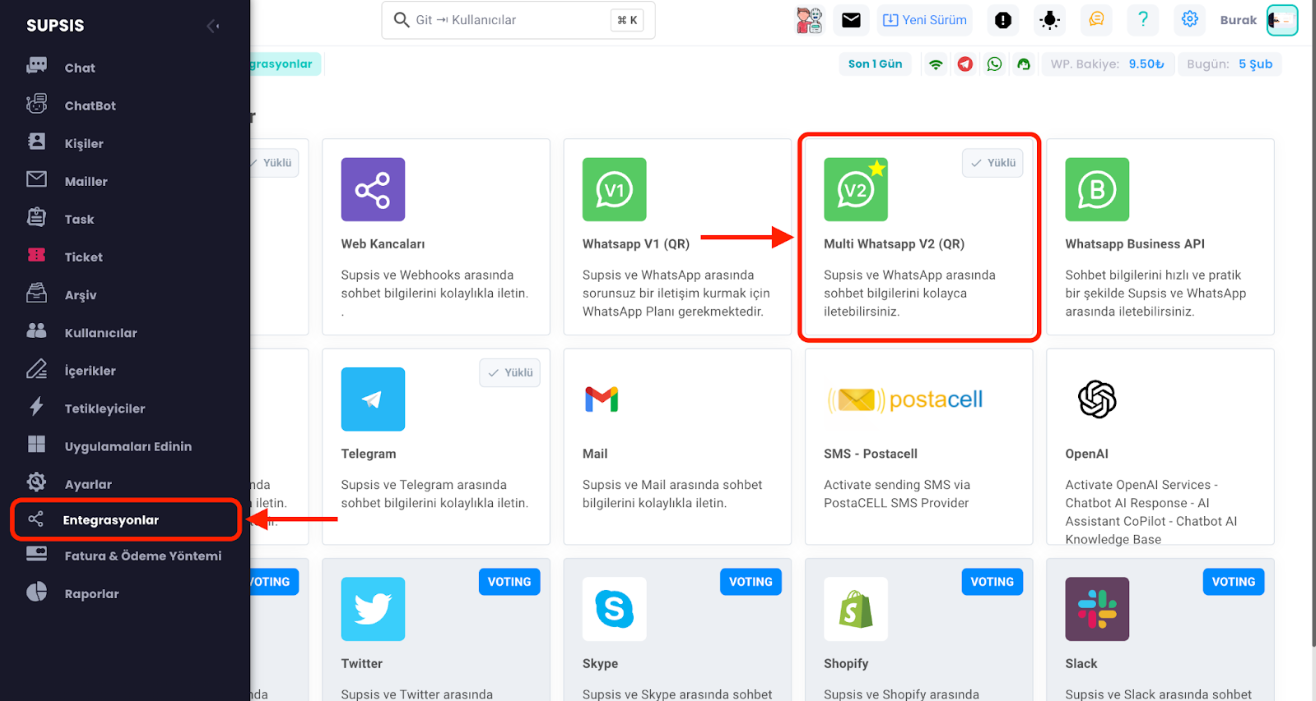Select Mailler in the sidebar
Image resolution: width=1316 pixels, height=701 pixels.
pos(86,182)
